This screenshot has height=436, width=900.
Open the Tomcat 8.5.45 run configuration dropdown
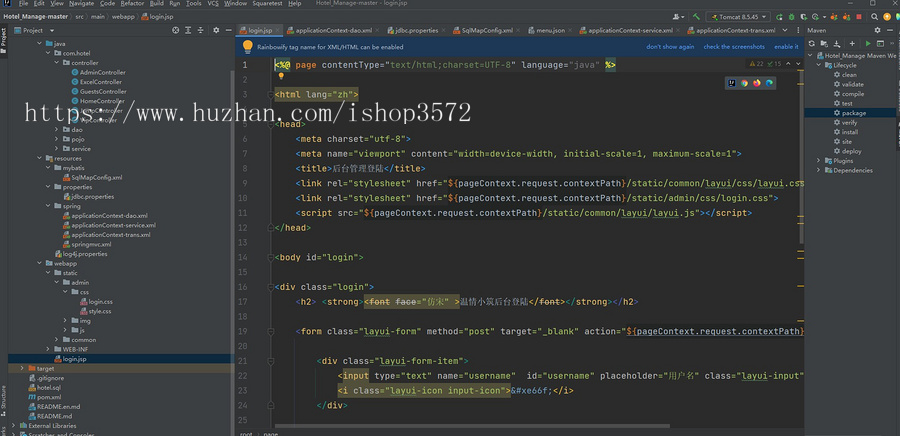(739, 17)
